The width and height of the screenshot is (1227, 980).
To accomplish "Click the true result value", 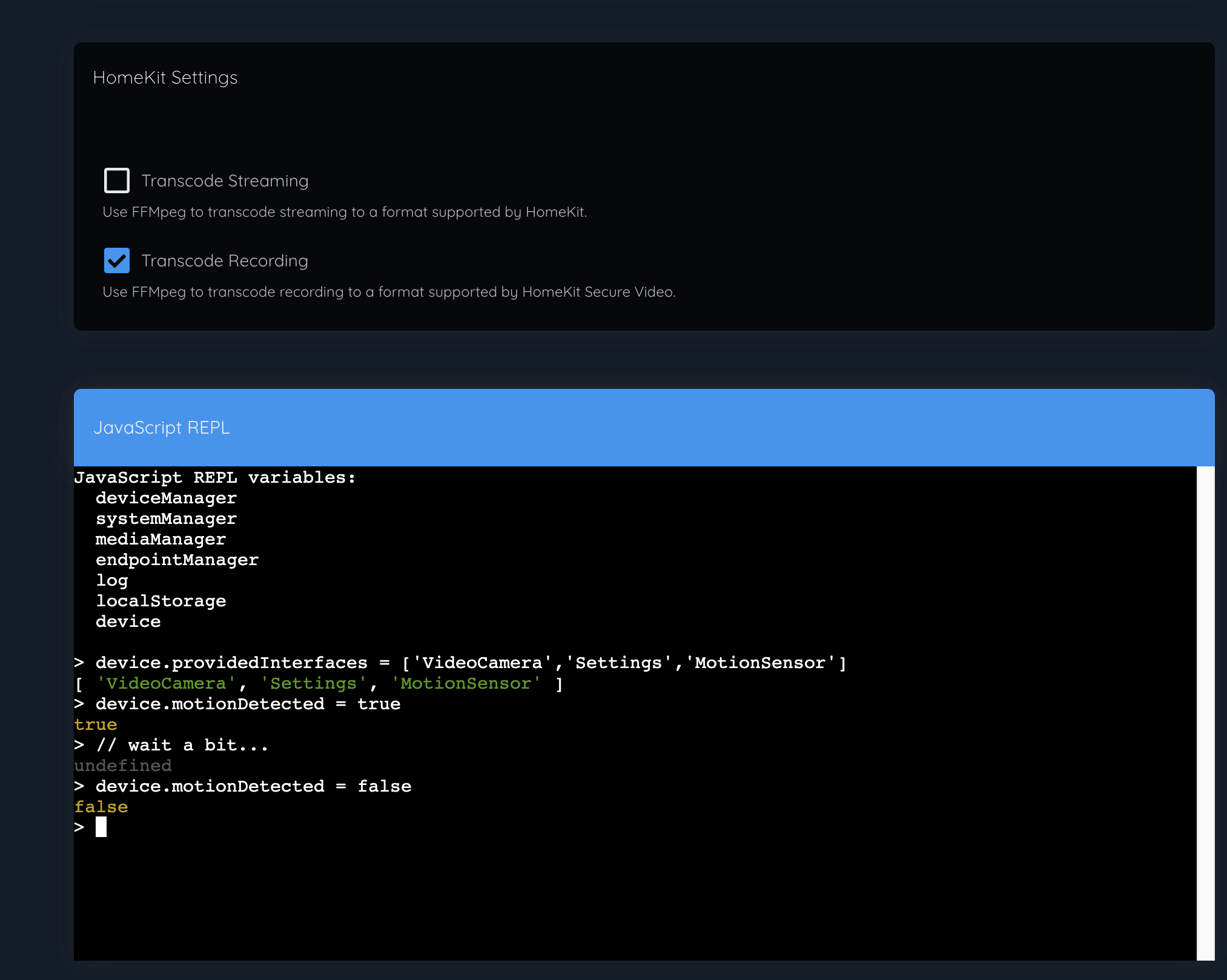I will tap(95, 724).
